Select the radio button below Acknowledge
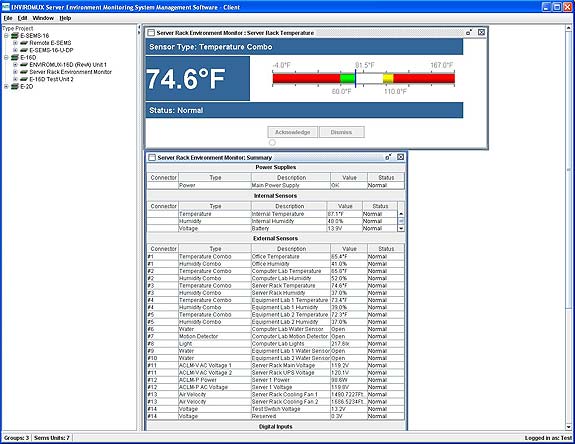Screen dimensions: 575x444 click(x=272, y=143)
